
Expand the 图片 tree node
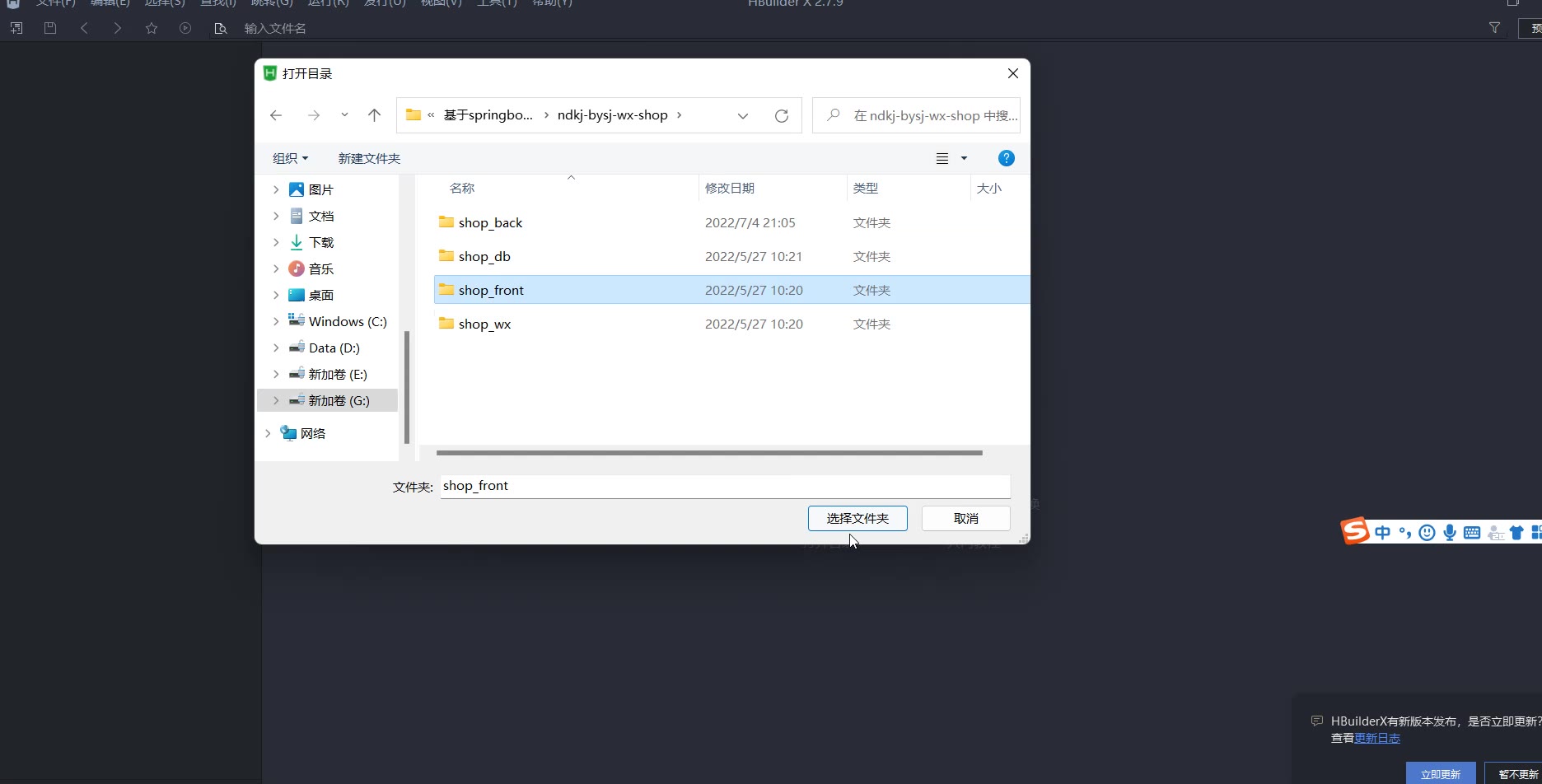276,189
